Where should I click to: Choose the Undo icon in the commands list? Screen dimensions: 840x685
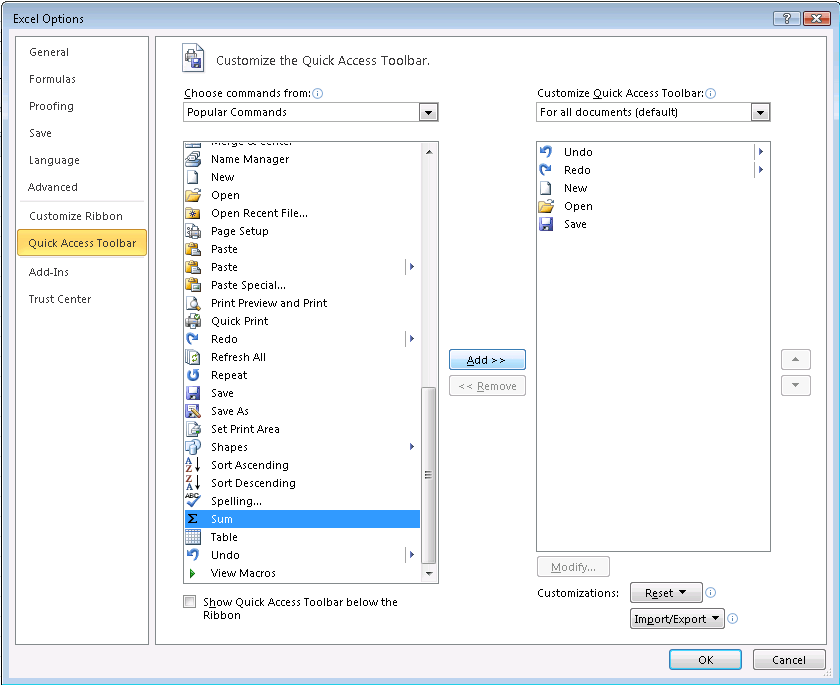193,555
